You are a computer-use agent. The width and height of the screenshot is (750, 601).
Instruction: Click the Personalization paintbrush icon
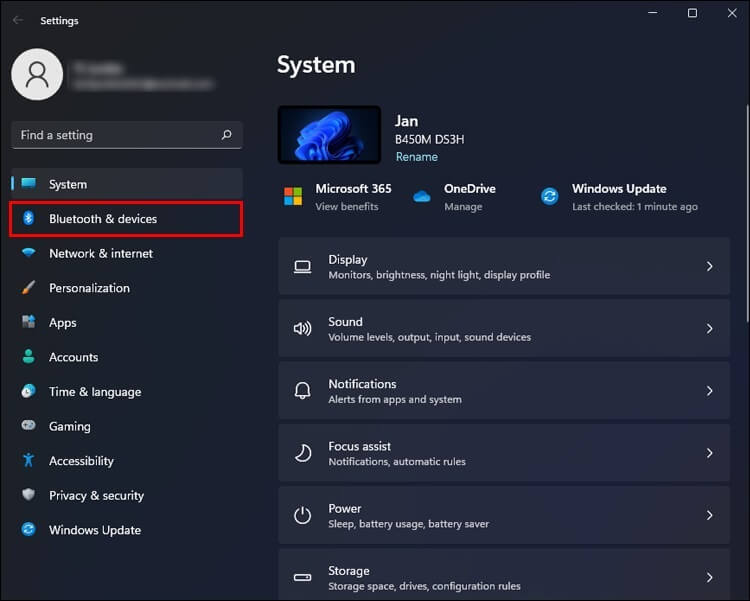[29, 288]
